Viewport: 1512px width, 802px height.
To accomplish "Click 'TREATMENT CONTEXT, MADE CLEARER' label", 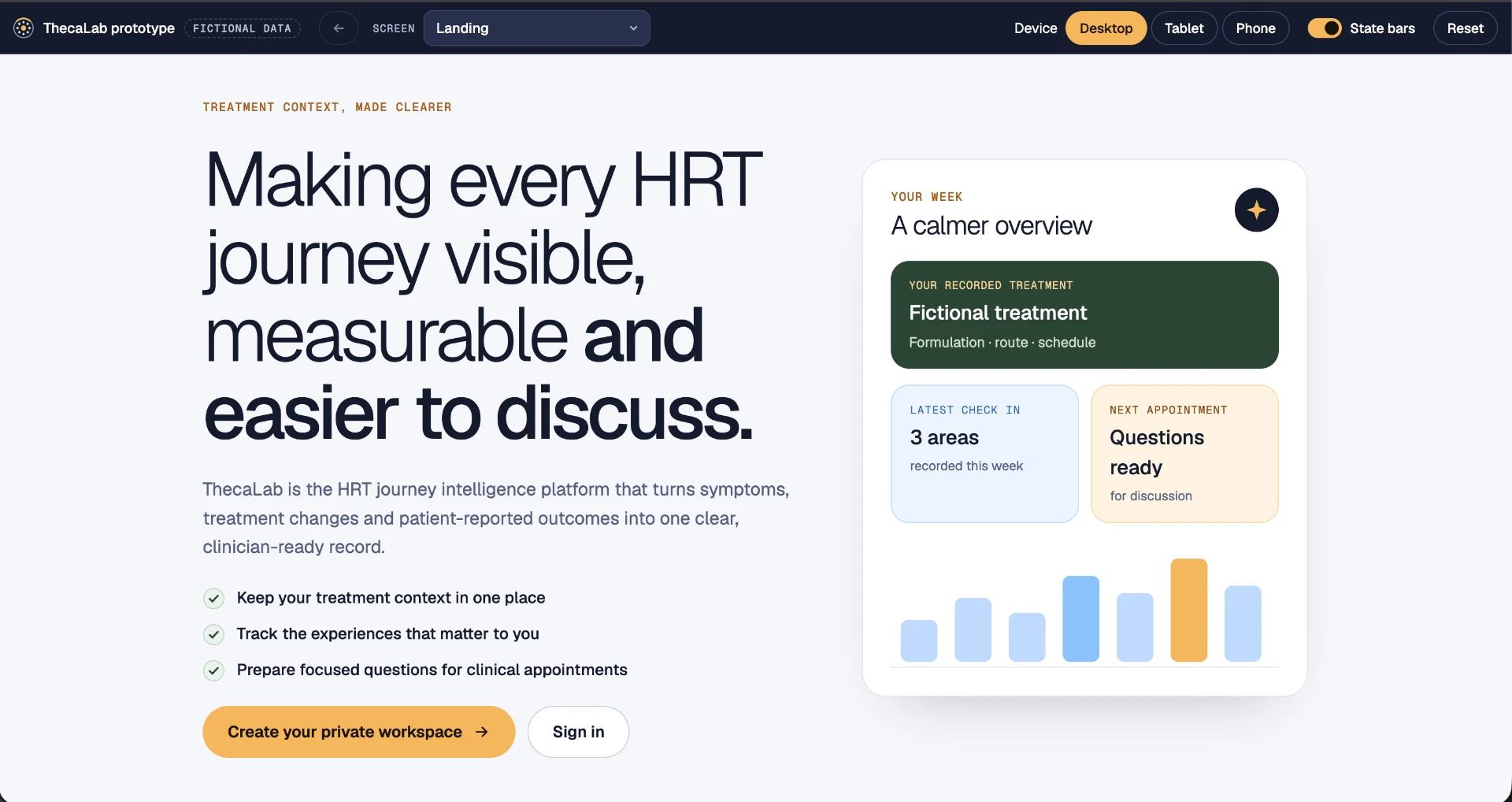I will [327, 107].
